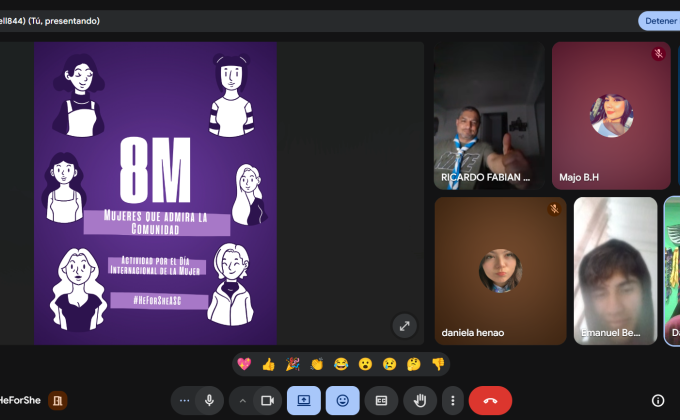Screen dimensions: 680x420
Task: Turn off the camera button
Action: 267,400
